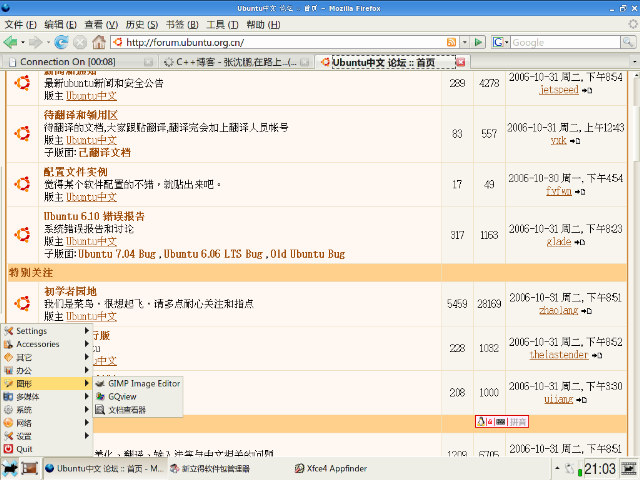Click the RSS feed icon in address bar
The height and width of the screenshot is (480, 640).
click(452, 42)
